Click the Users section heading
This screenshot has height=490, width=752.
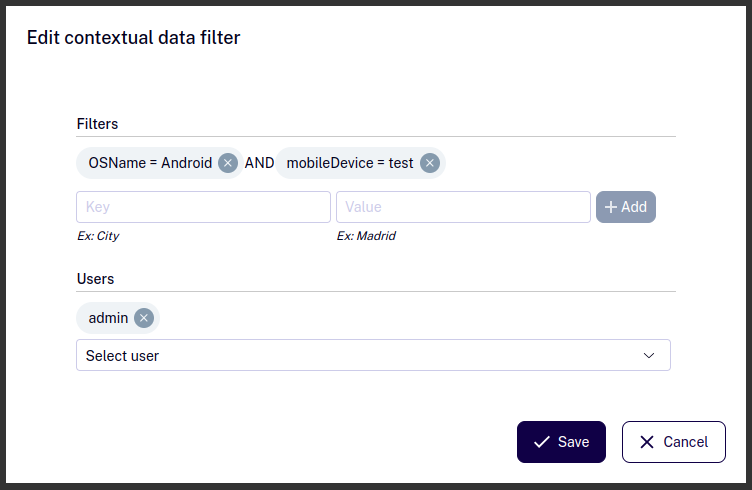tap(95, 279)
